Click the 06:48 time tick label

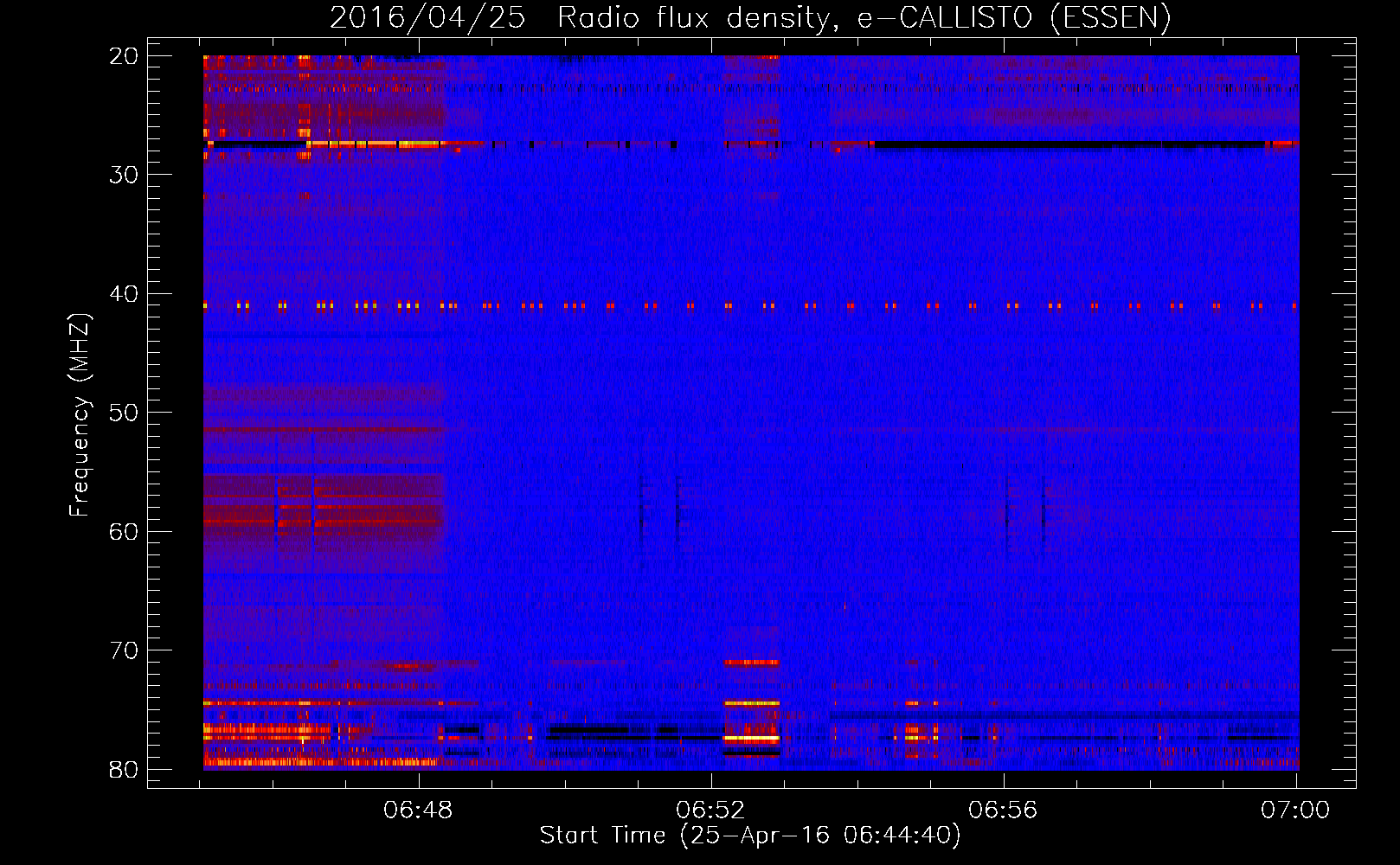click(419, 811)
